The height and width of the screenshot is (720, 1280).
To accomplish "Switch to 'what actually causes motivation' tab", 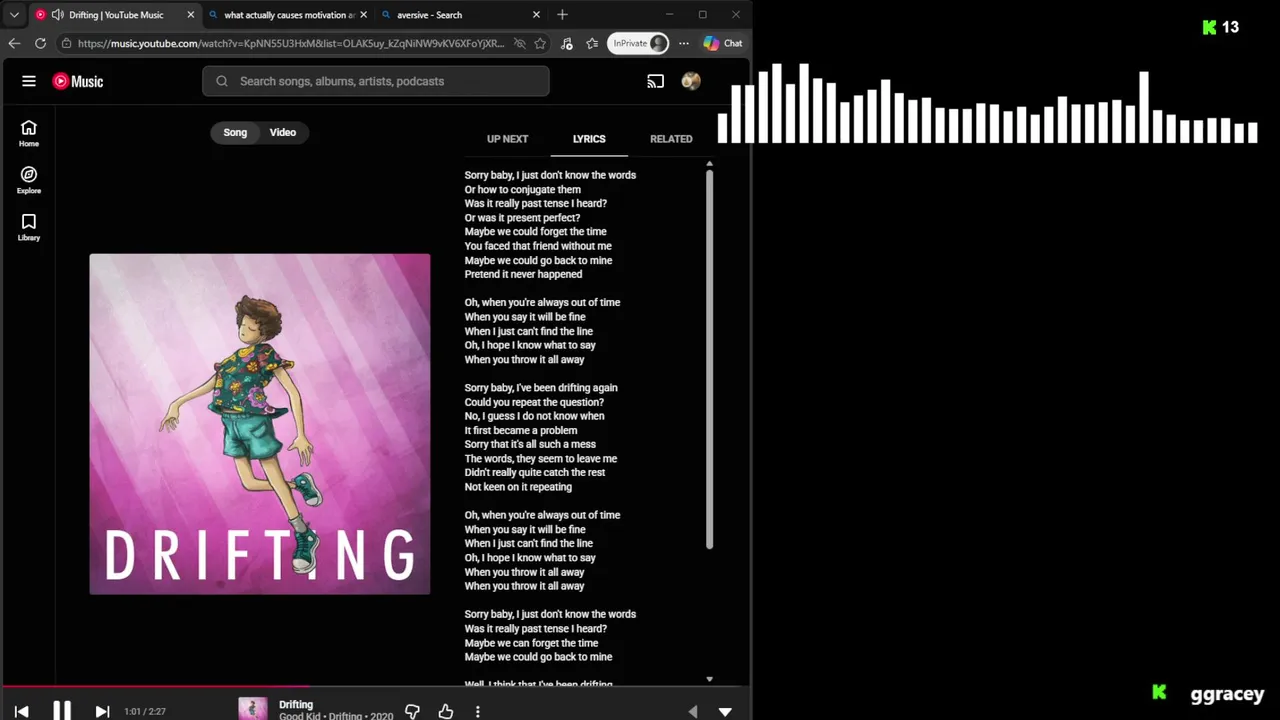I will pyautogui.click(x=288, y=15).
